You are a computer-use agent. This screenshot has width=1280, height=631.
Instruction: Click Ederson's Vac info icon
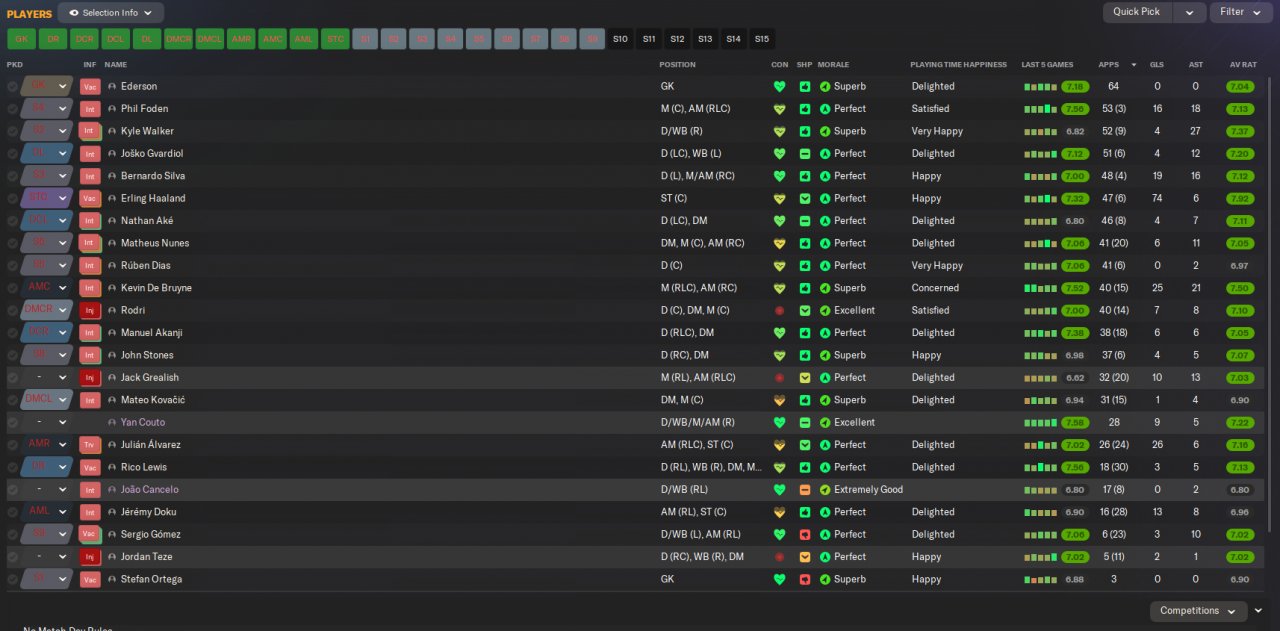(x=90, y=86)
